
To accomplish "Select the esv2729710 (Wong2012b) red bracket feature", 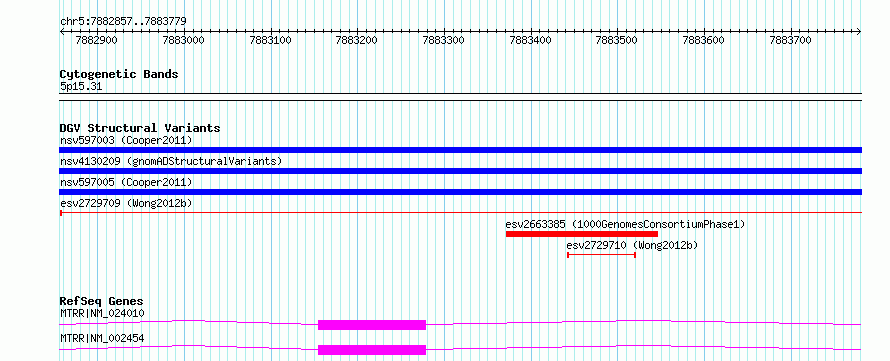I will pyautogui.click(x=601, y=255).
